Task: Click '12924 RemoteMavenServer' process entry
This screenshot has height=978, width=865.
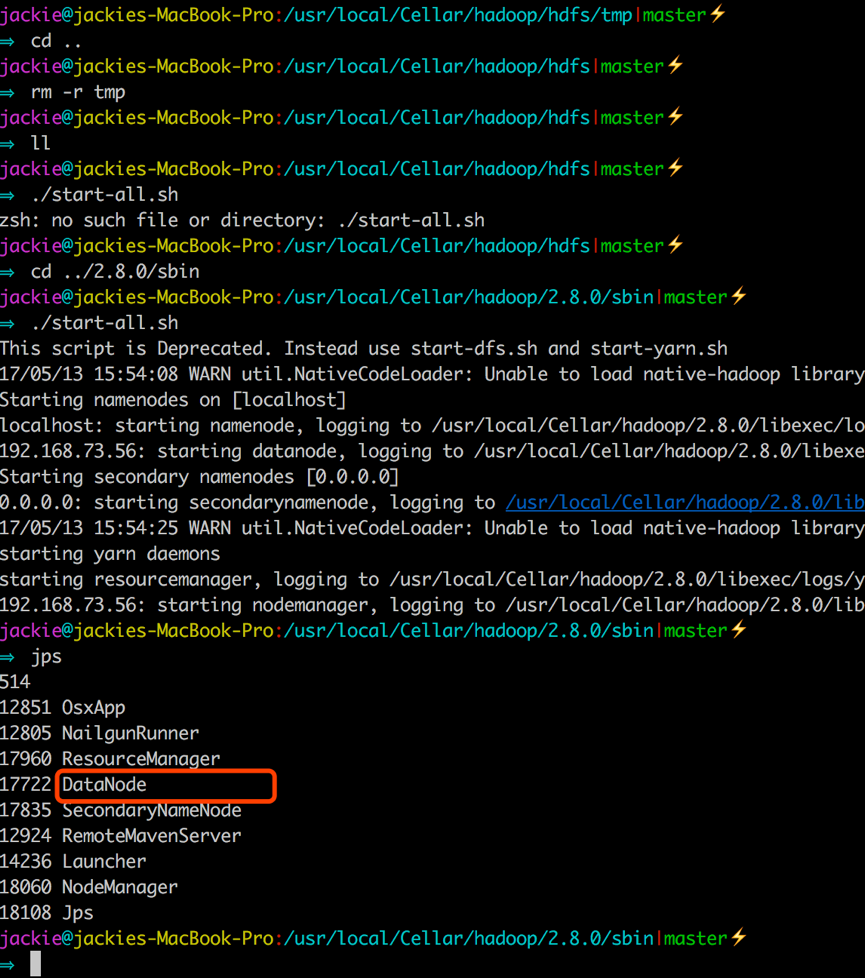Action: (120, 836)
